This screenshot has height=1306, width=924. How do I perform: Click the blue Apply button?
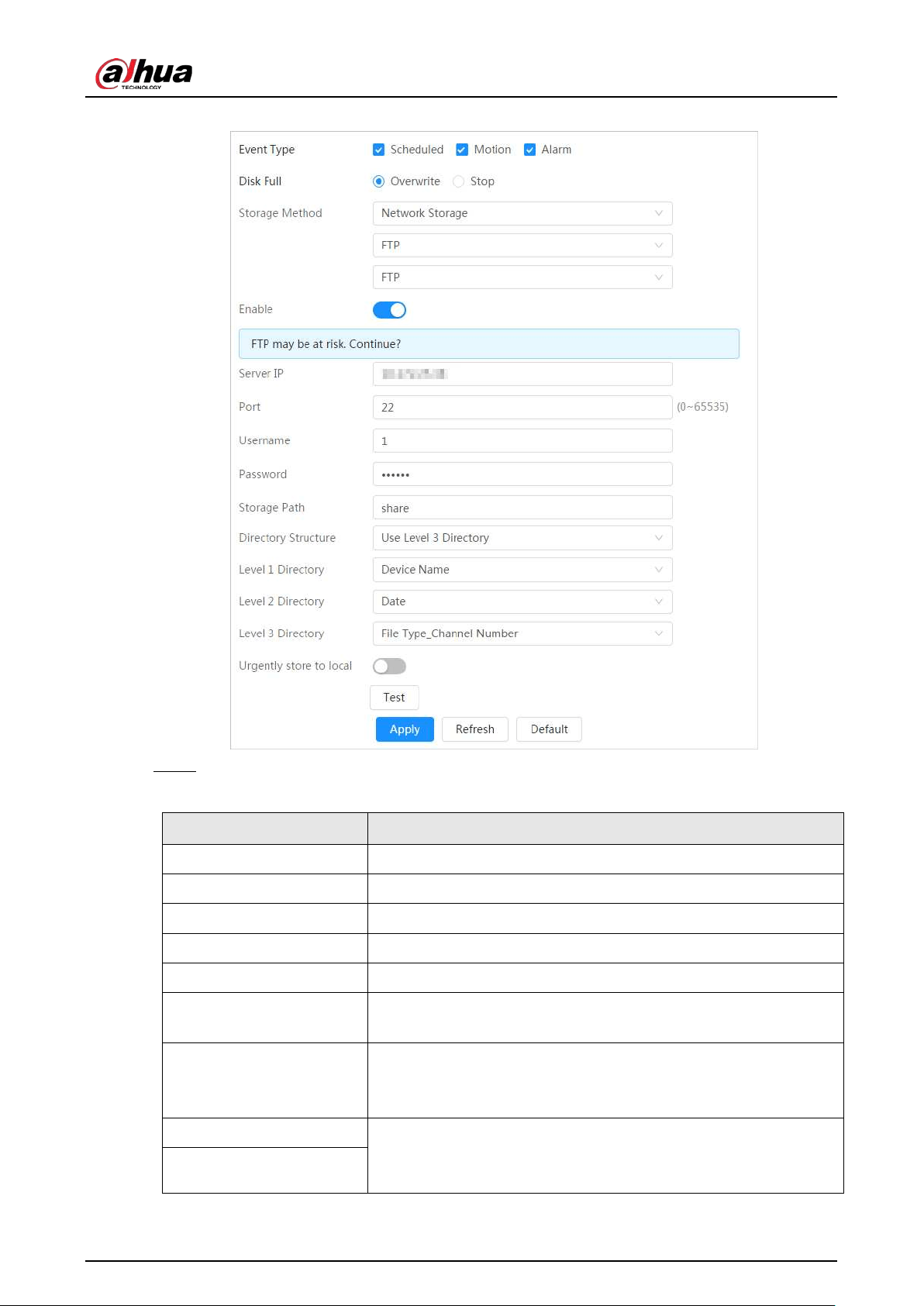pyautogui.click(x=405, y=729)
